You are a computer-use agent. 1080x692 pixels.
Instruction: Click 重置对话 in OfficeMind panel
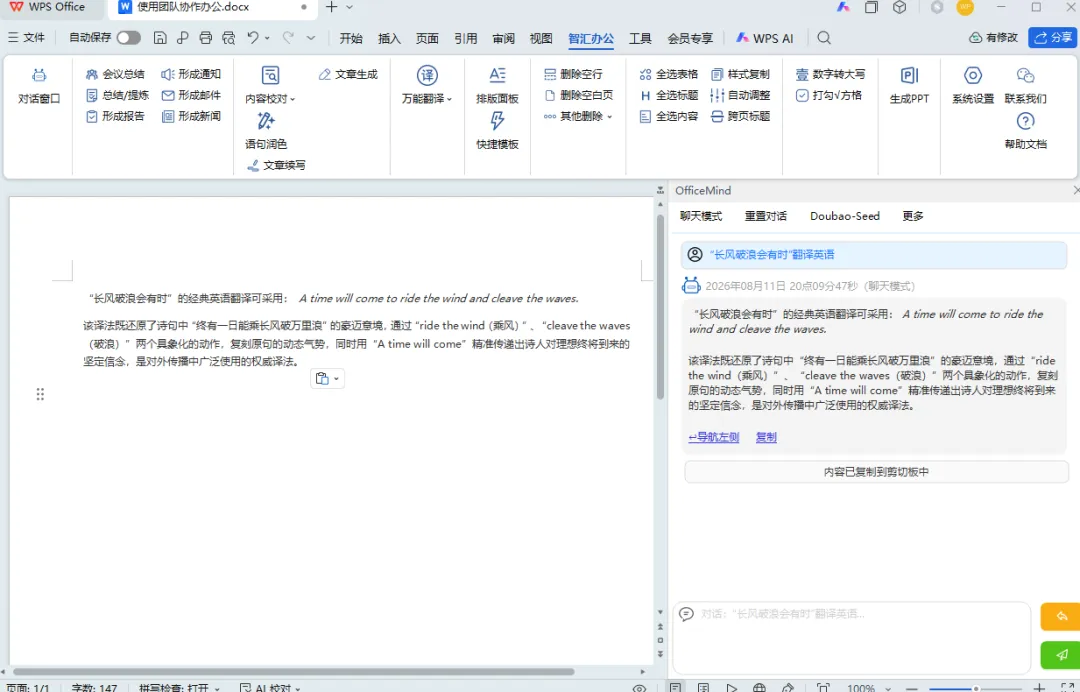765,216
